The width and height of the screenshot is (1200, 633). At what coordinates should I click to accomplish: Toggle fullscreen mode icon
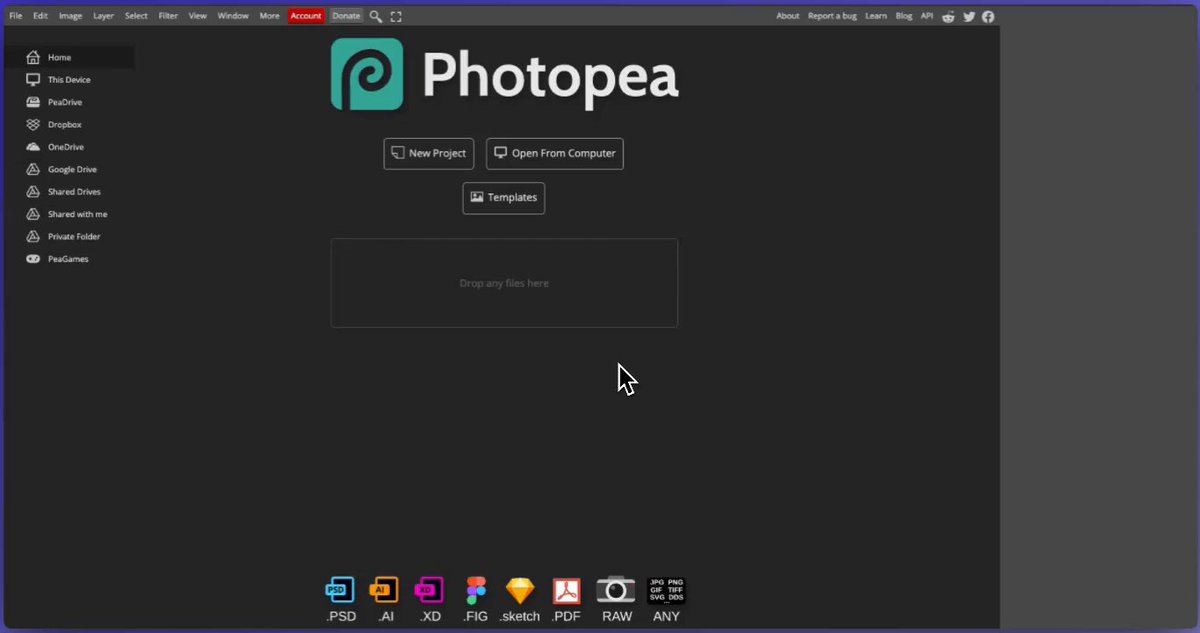click(396, 16)
